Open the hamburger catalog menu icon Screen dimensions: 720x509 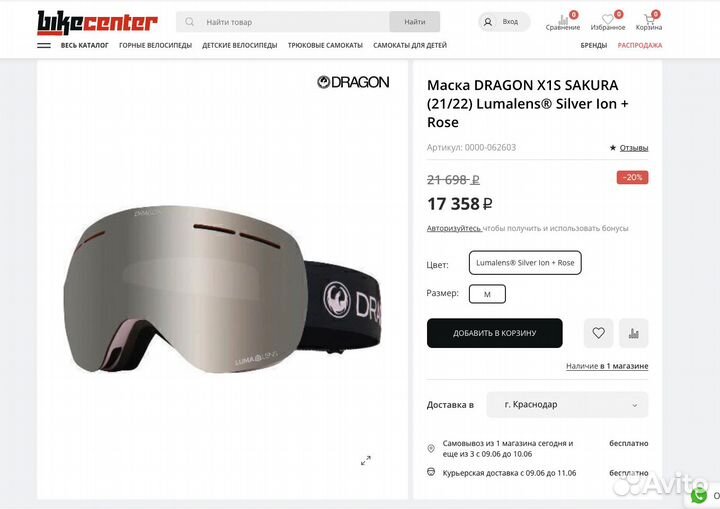pos(44,45)
